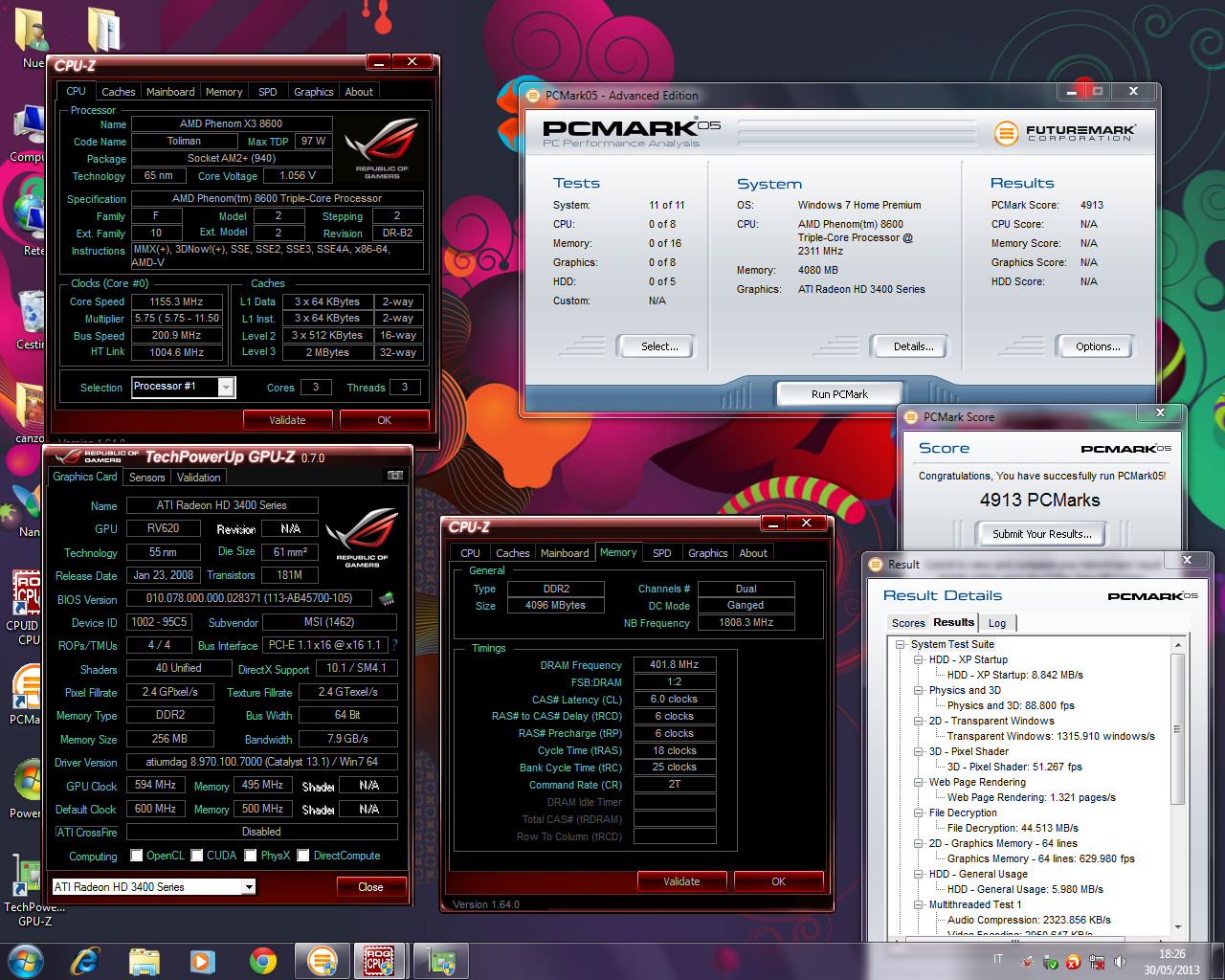
Task: Enable the OpenCL checkbox in GPU-Z
Action: (x=137, y=856)
